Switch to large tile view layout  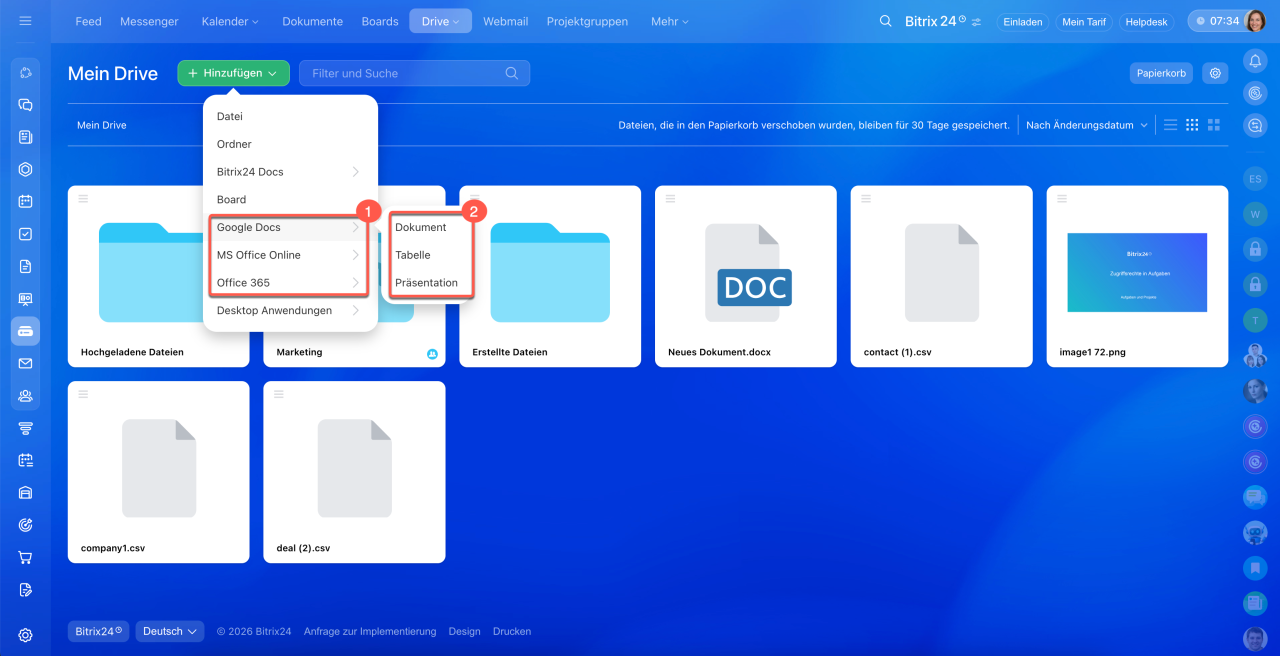[1214, 125]
